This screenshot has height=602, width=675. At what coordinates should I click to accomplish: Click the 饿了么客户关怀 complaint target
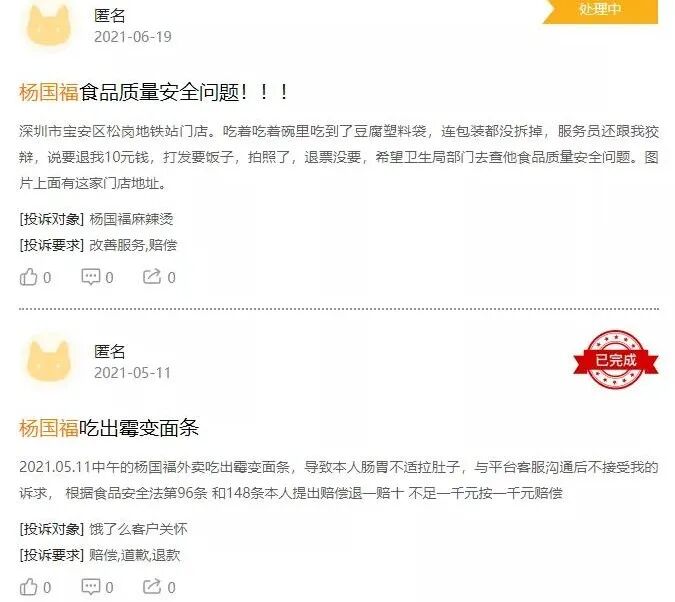coord(138,529)
